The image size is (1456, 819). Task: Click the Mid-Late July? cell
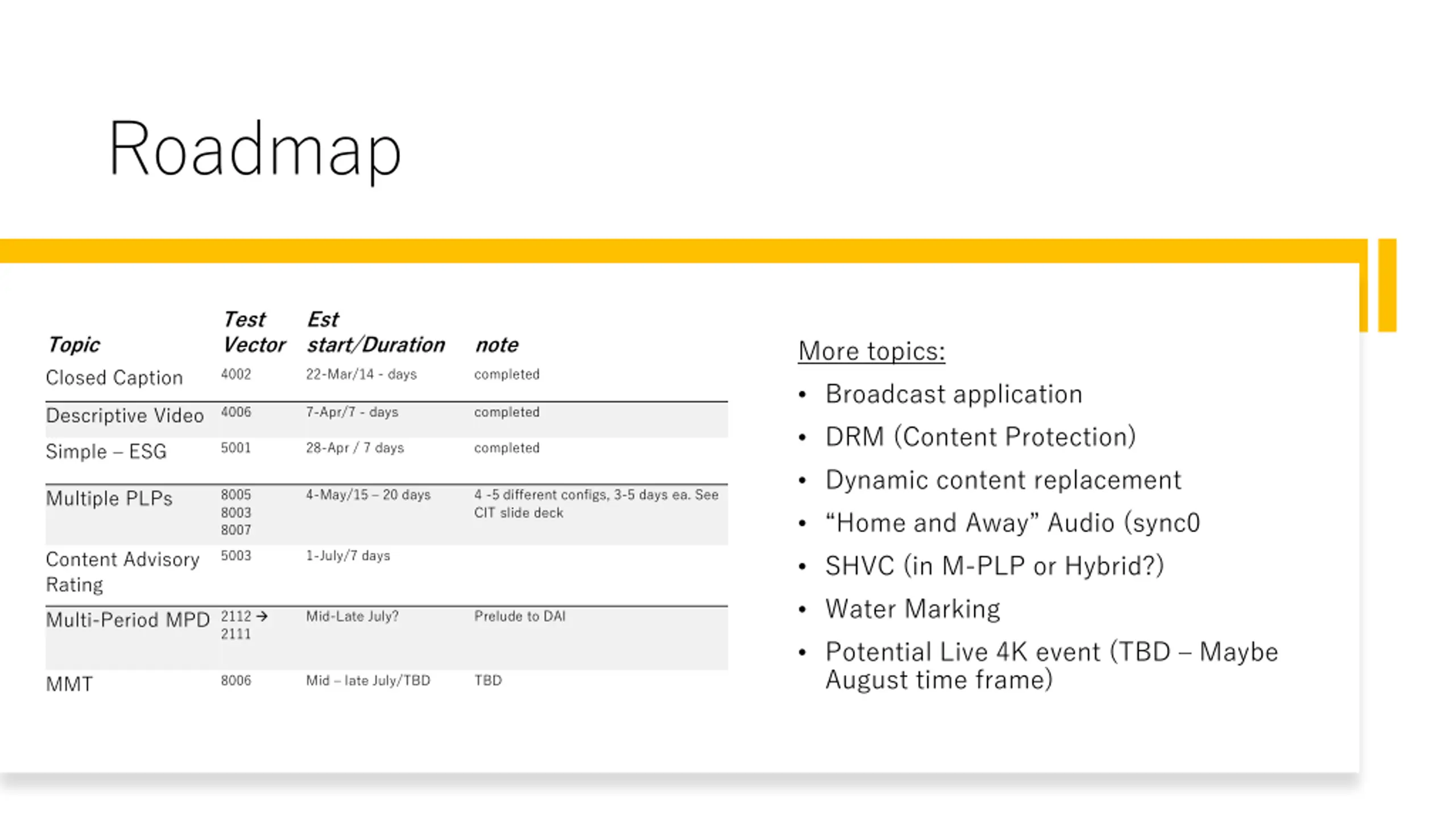coord(352,617)
